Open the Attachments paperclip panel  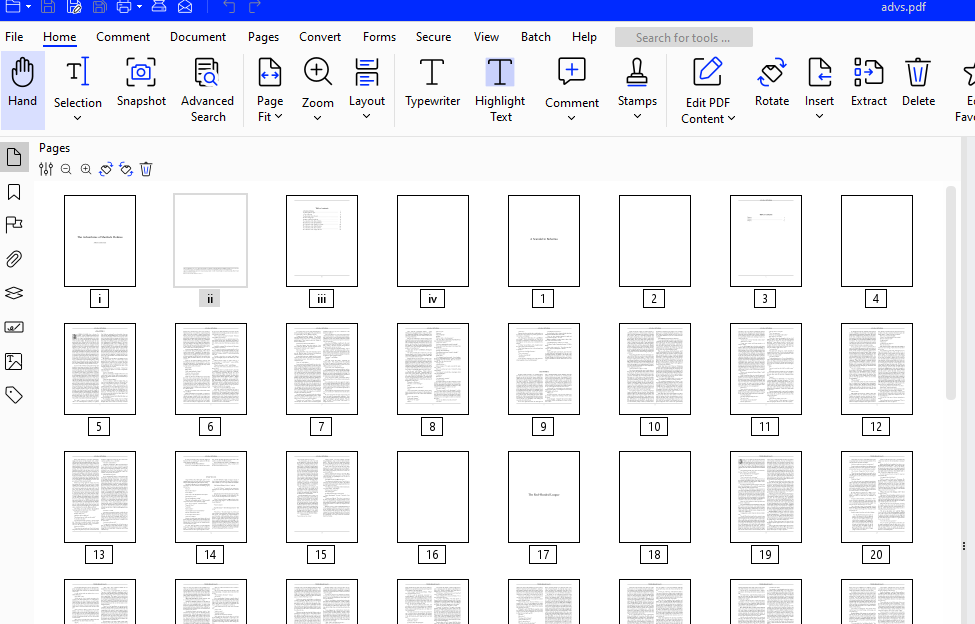[14, 259]
